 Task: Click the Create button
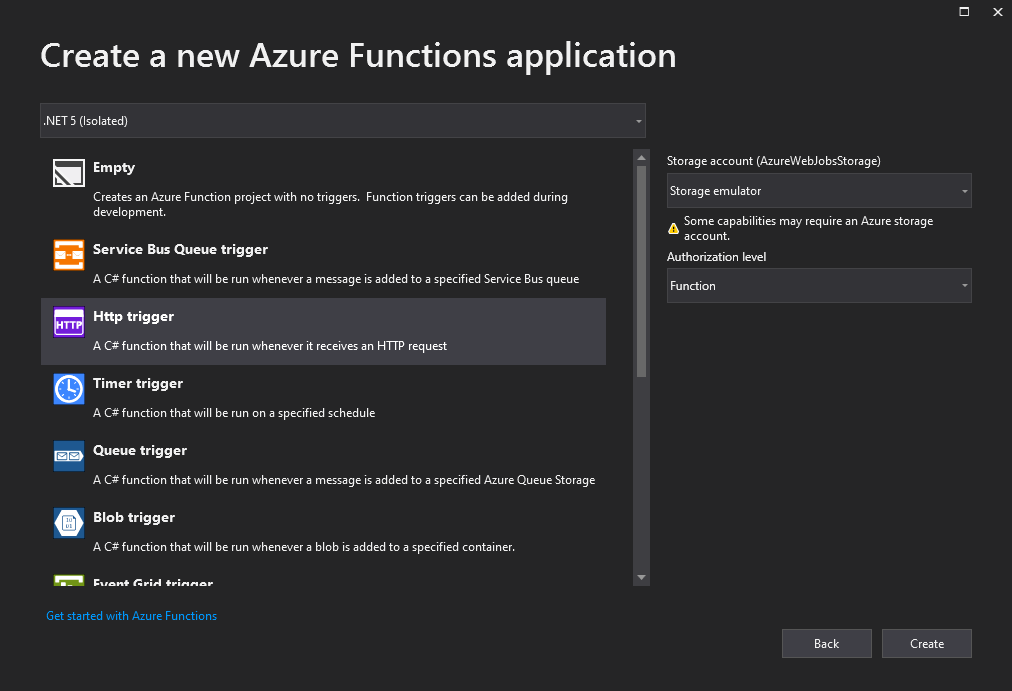(926, 643)
